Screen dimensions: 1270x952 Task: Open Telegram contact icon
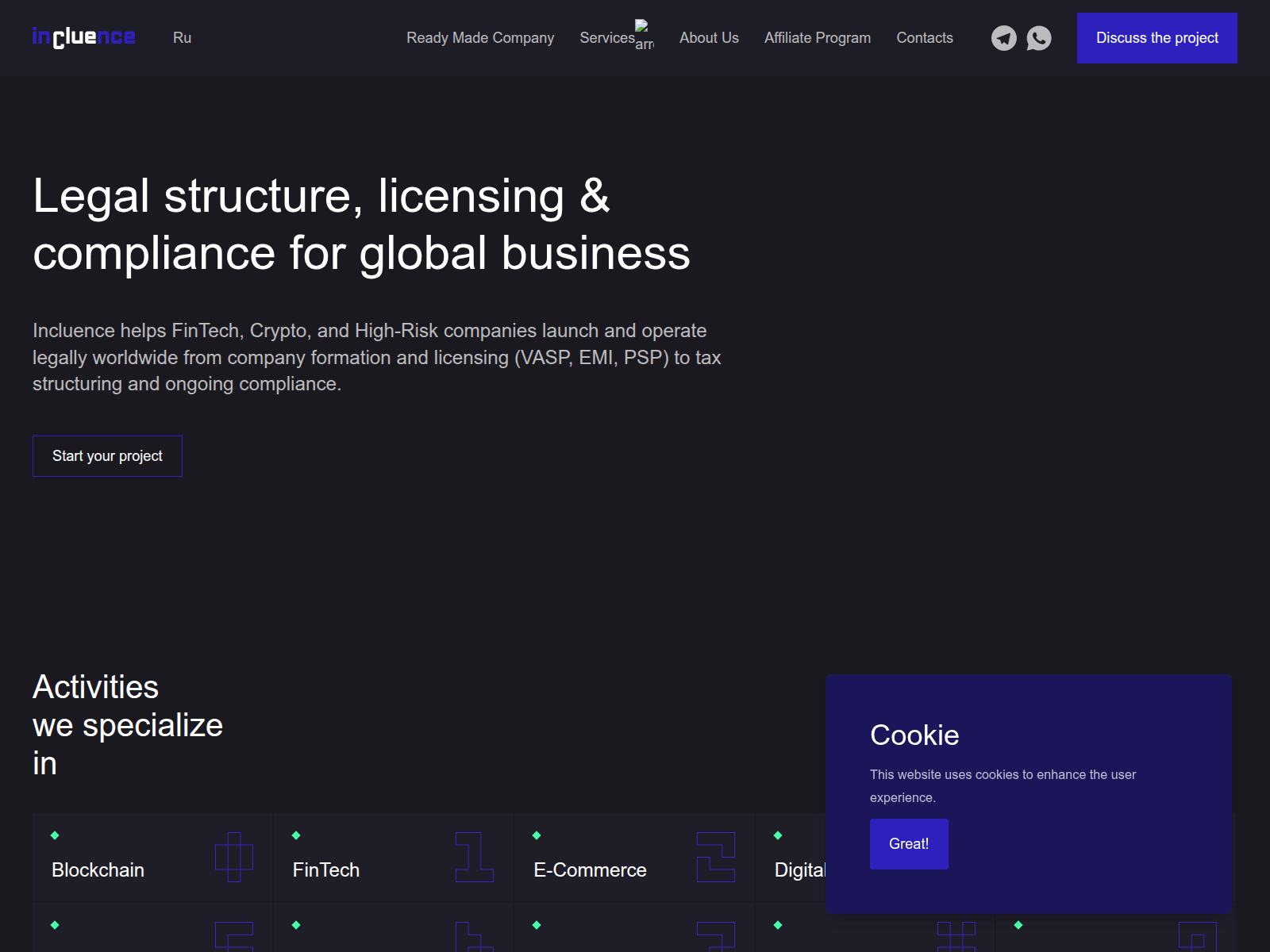1004,38
